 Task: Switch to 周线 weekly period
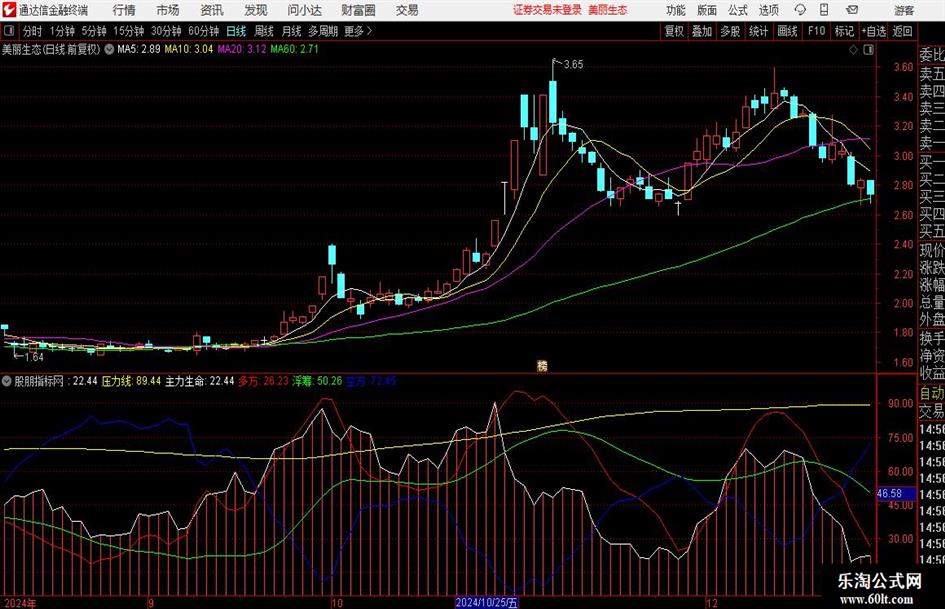[264, 31]
